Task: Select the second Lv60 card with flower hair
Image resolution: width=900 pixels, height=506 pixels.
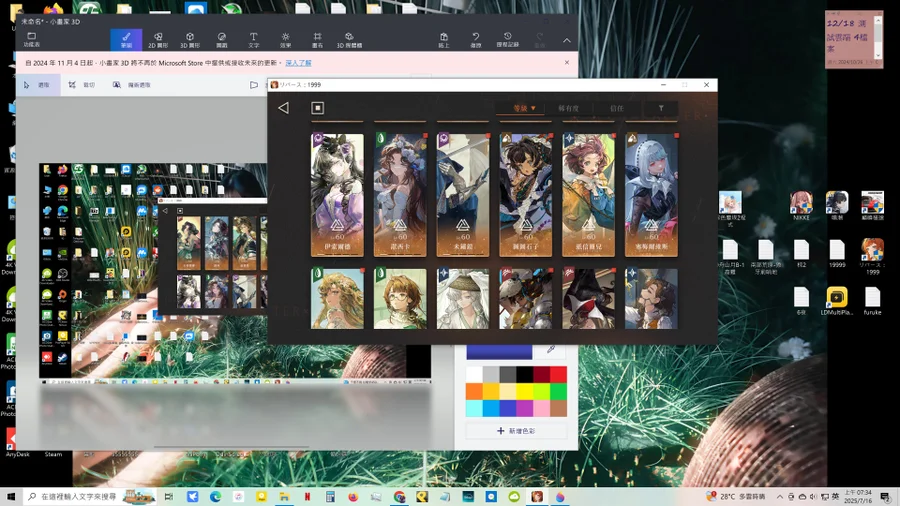Action: (400, 195)
